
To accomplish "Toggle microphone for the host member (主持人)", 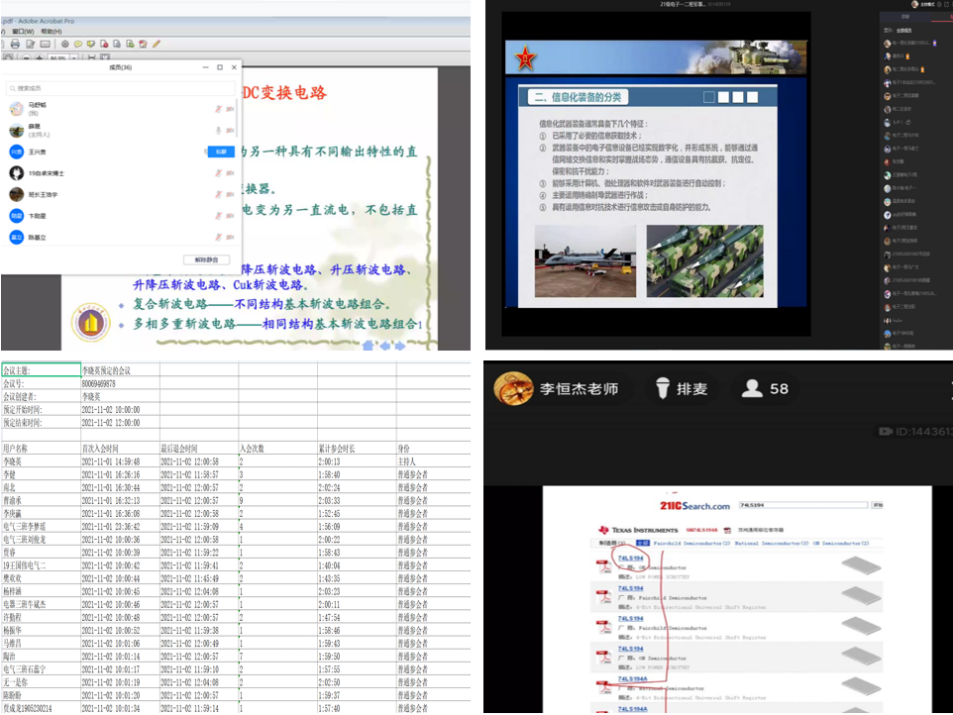I will tap(217, 130).
